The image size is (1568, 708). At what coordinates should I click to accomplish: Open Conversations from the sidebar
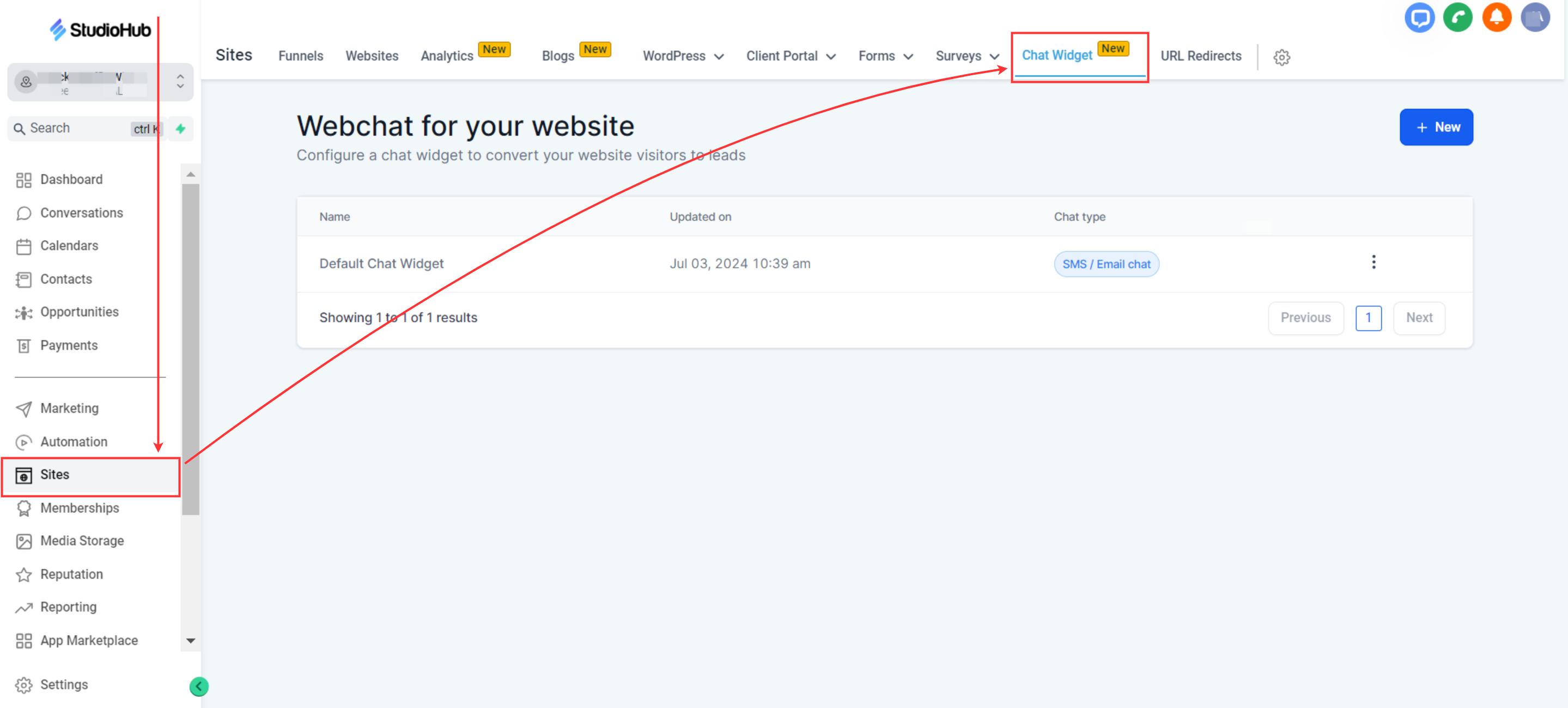81,213
